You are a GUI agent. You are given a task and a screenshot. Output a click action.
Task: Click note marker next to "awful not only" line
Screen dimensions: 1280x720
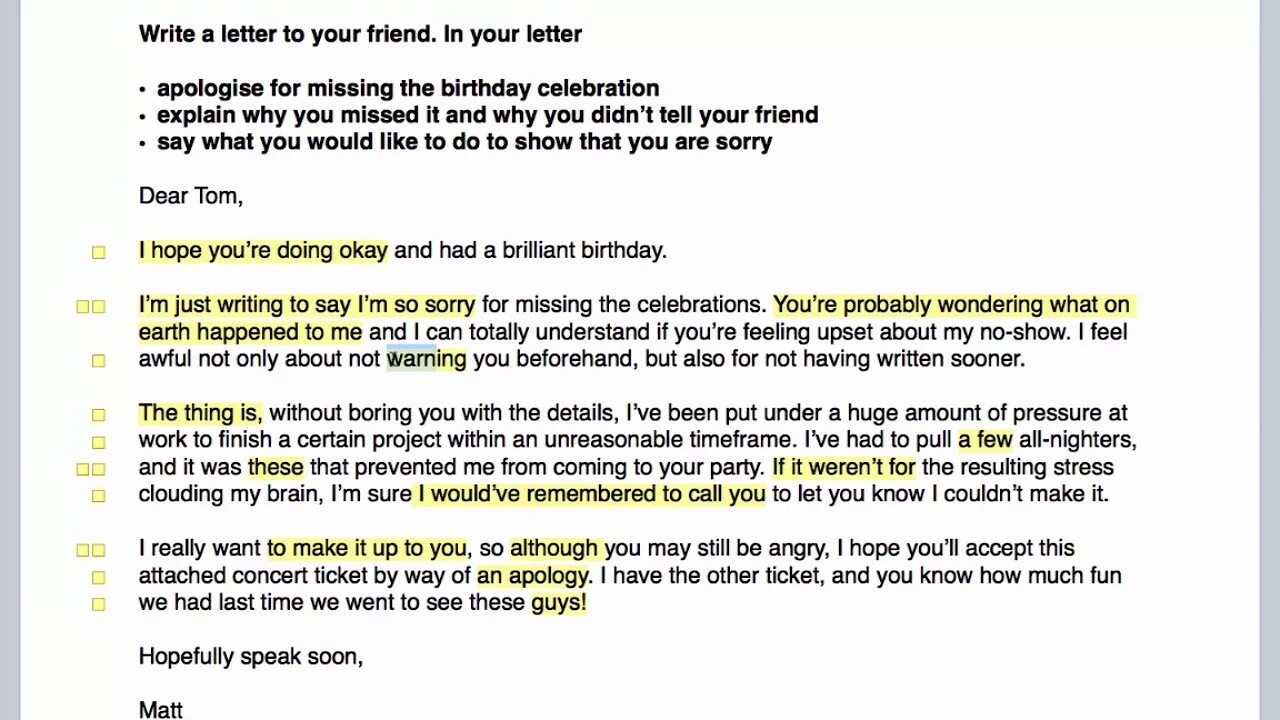coord(98,360)
